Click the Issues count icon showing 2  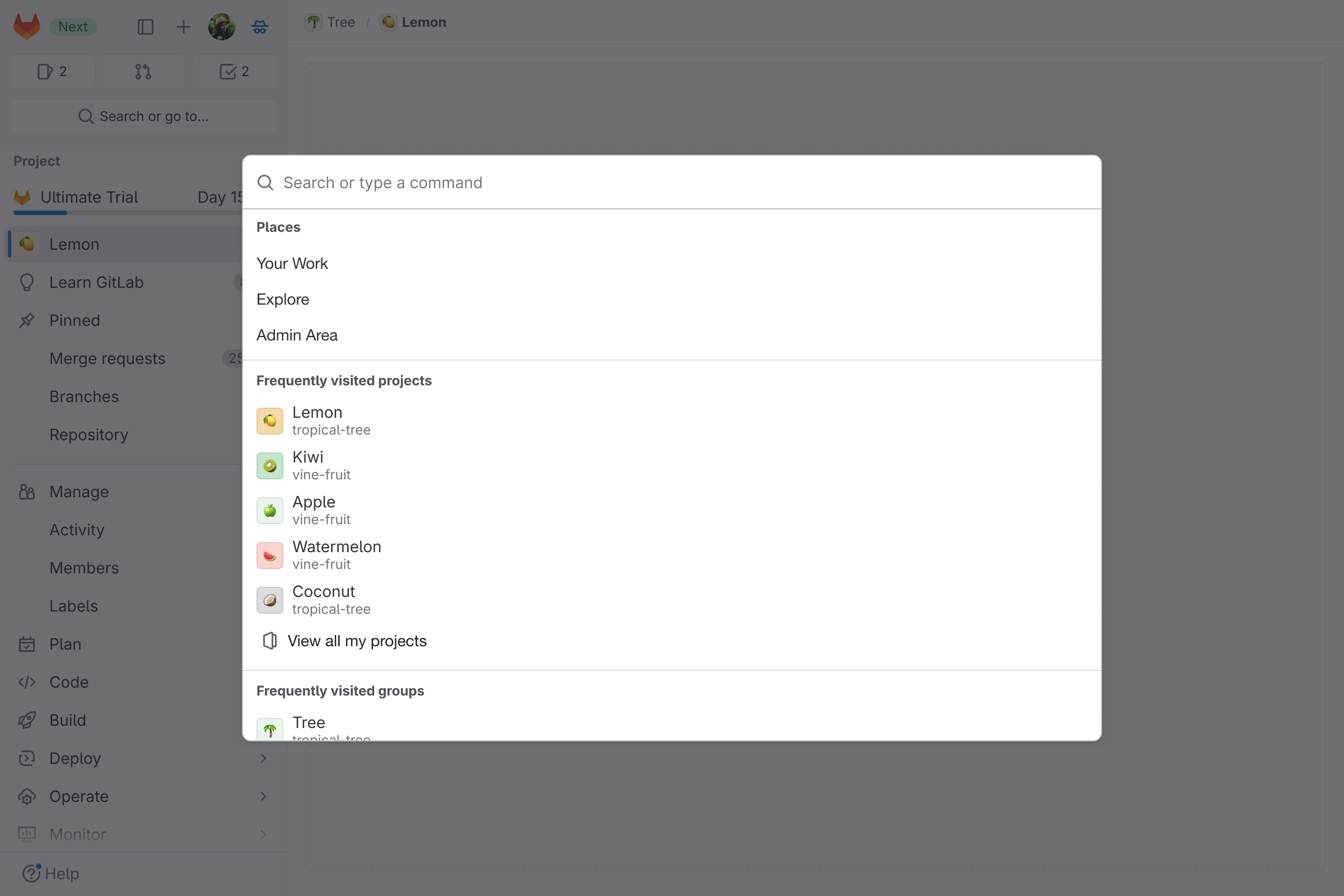click(x=51, y=71)
